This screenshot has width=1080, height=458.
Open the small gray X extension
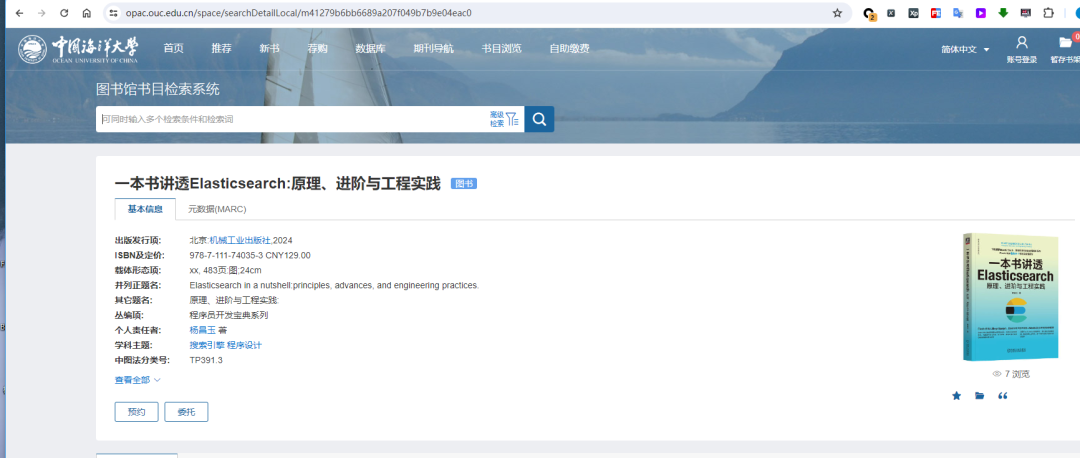[x=891, y=13]
